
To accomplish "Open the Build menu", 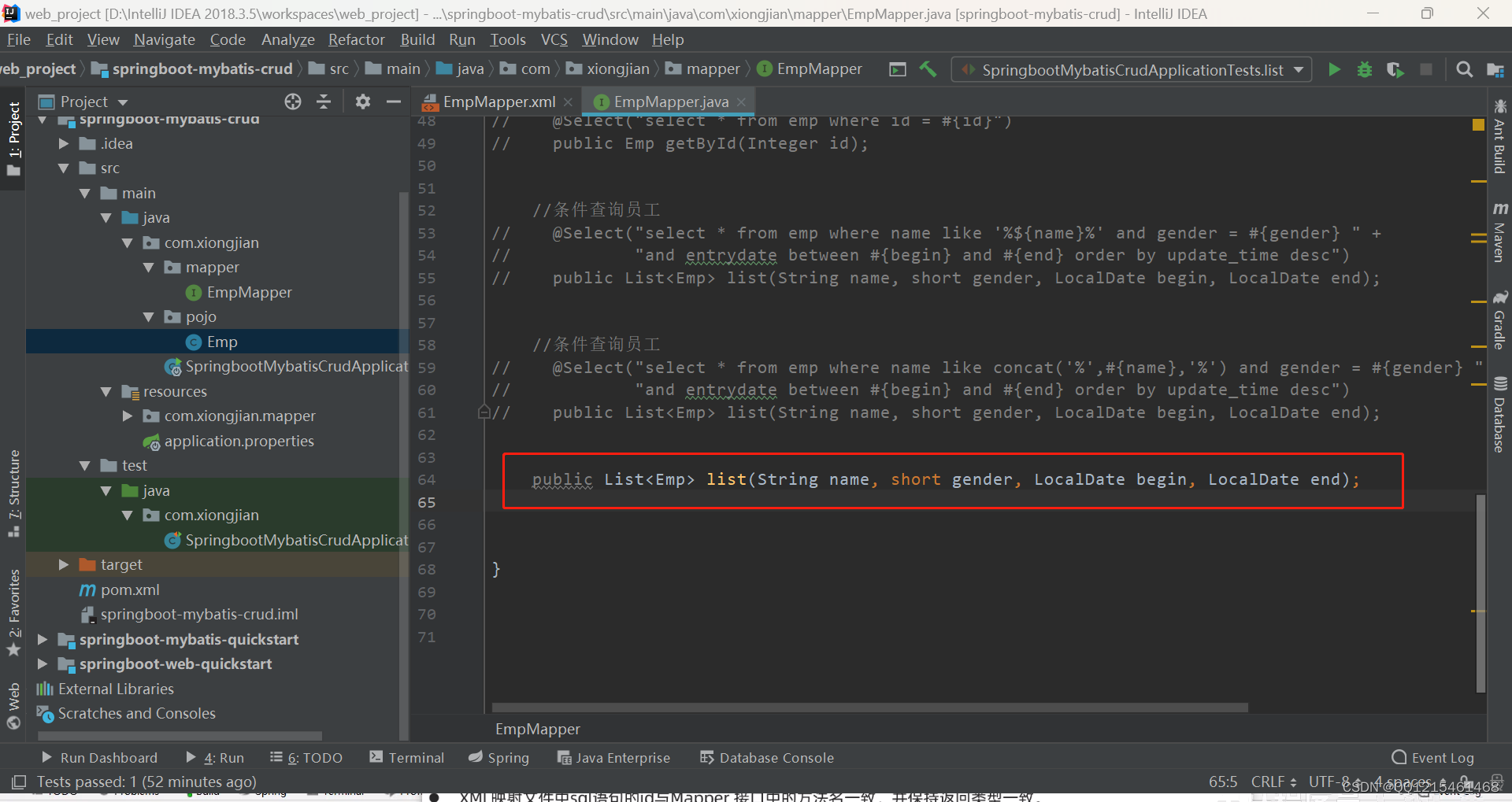I will (417, 39).
